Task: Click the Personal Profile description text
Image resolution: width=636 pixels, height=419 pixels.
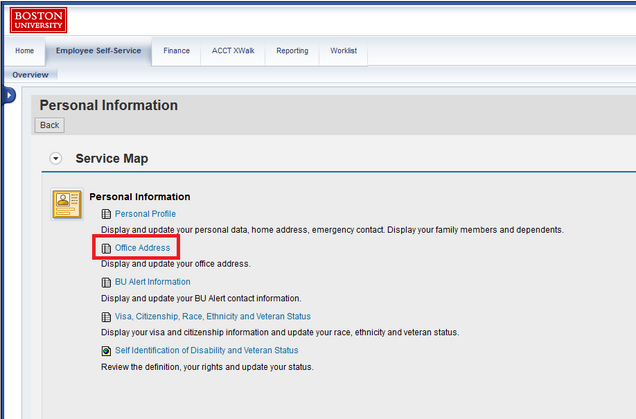Action: pos(332,230)
